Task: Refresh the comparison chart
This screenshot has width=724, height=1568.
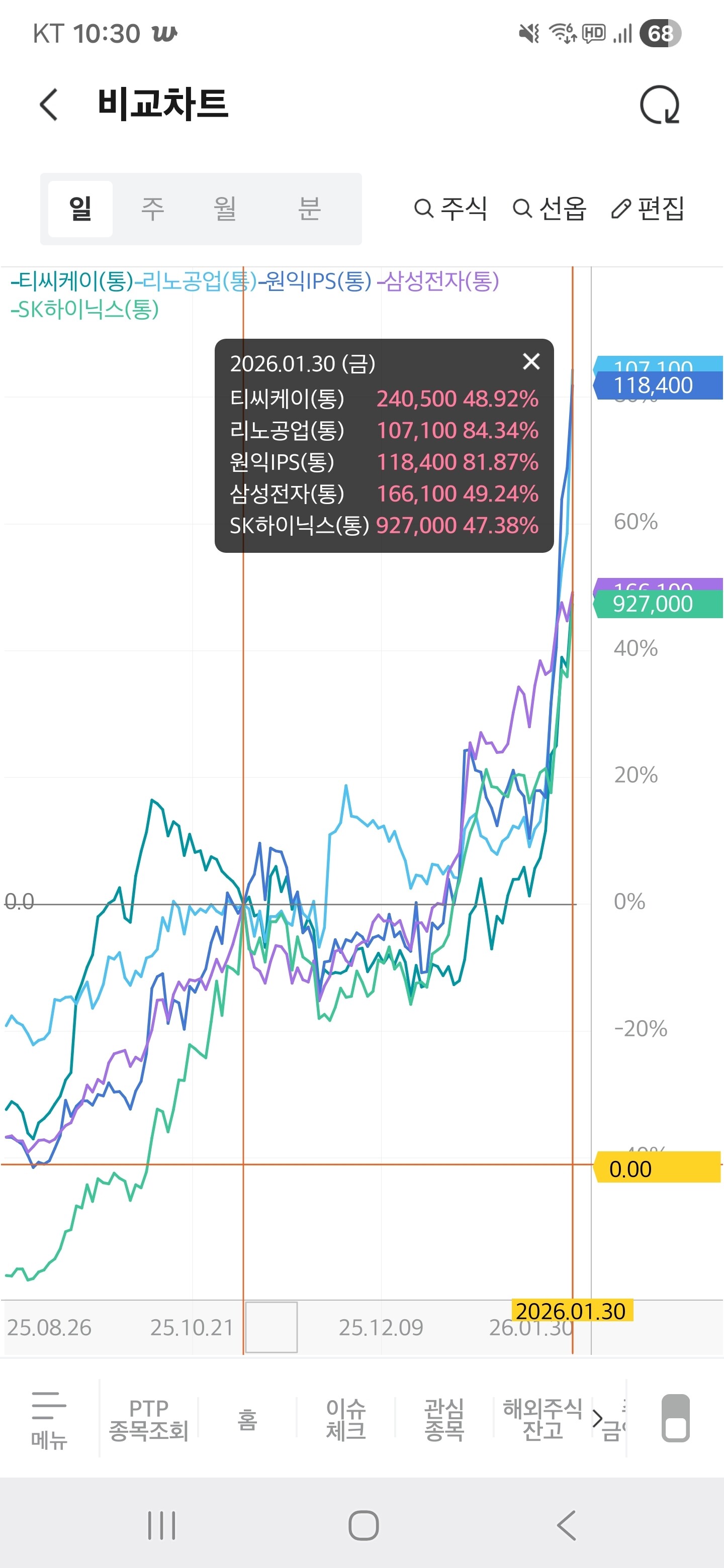Action: click(x=660, y=105)
